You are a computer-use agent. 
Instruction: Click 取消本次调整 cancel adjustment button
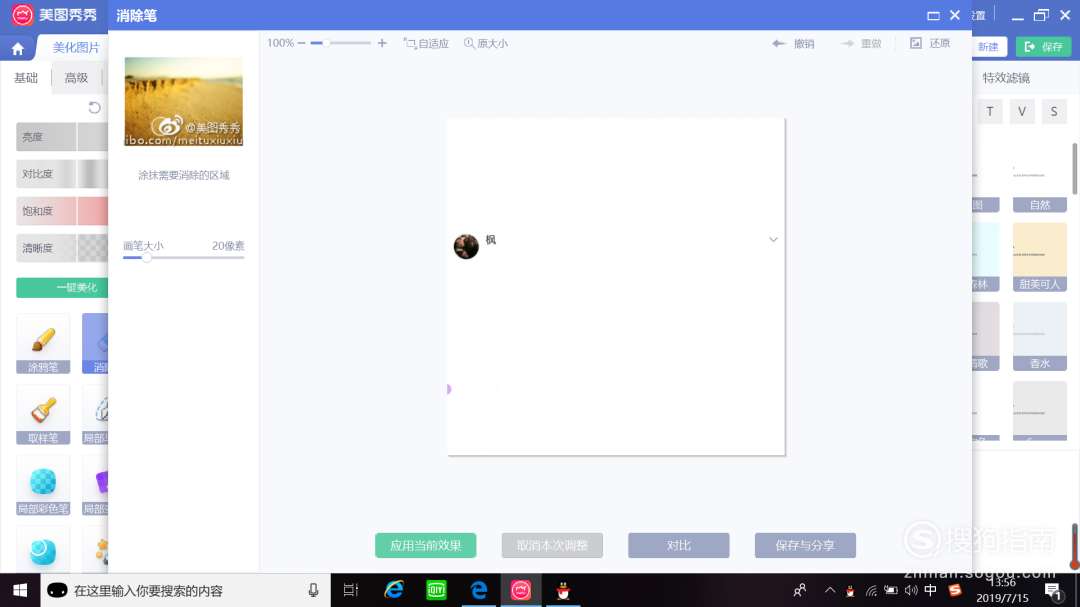[552, 545]
